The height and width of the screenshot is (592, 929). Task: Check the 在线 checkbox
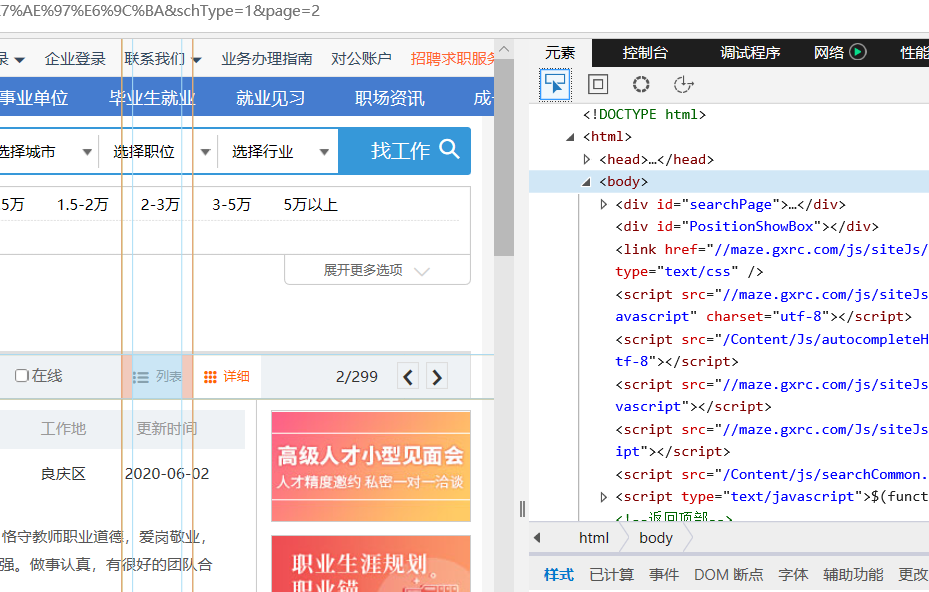(x=22, y=376)
